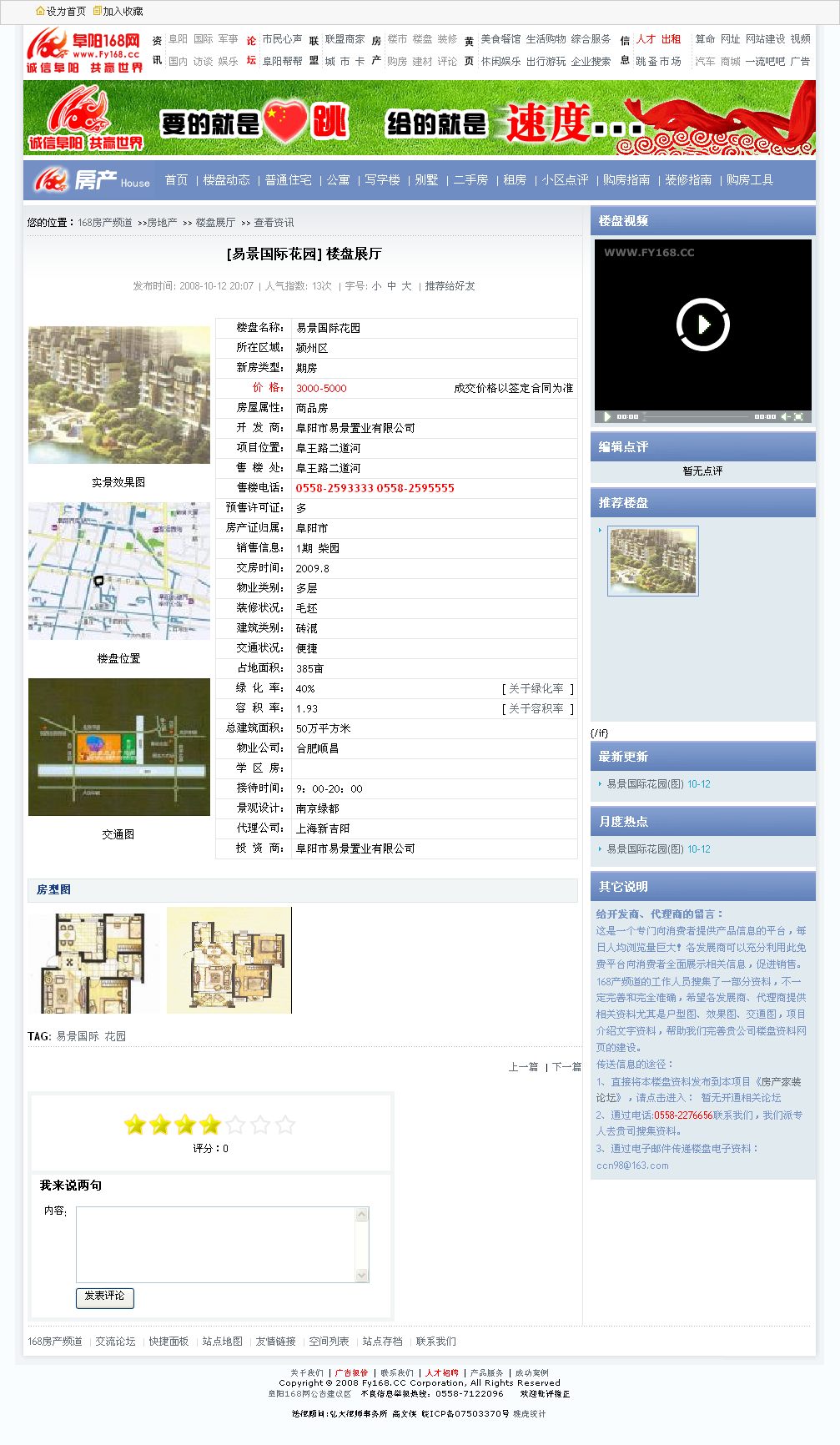The height and width of the screenshot is (1445, 840).
Task: Click the 实景效果图 building photo thumbnail
Action: pyautogui.click(x=119, y=395)
